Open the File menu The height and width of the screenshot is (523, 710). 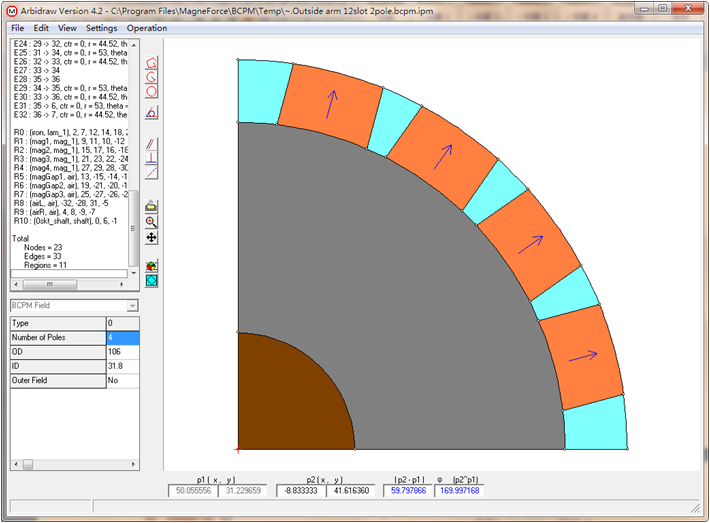click(x=17, y=28)
